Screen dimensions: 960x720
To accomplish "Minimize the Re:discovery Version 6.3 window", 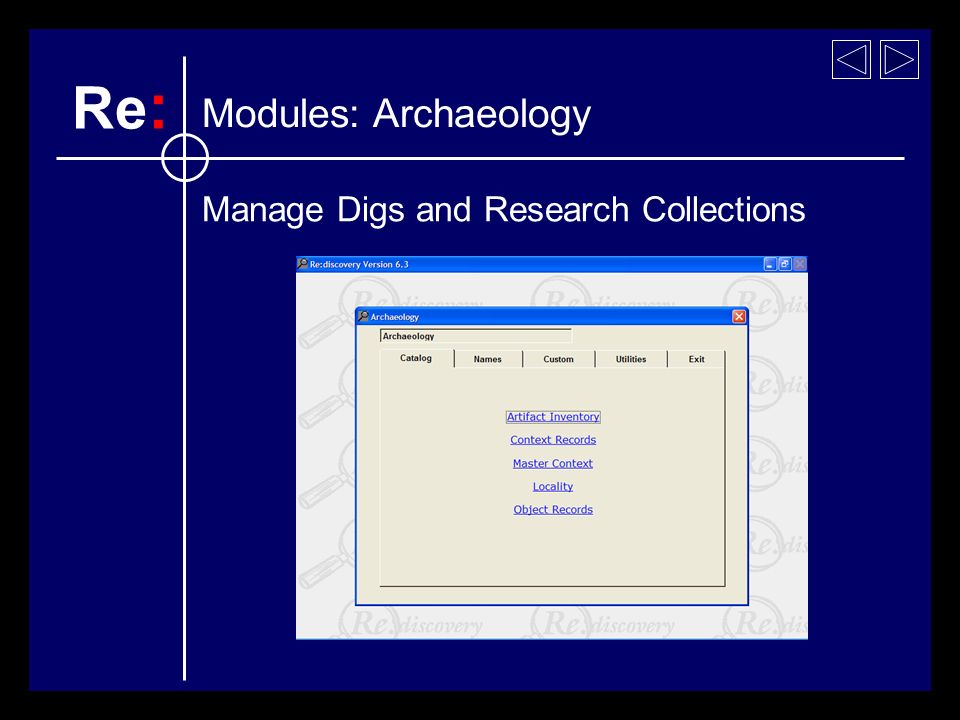I will (770, 264).
